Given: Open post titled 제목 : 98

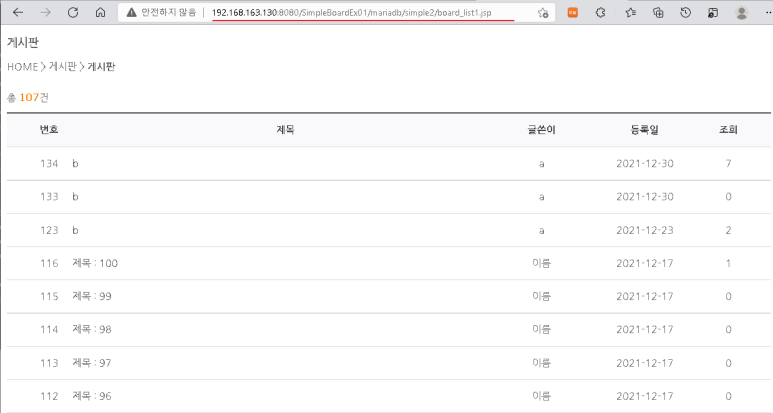Looking at the screenshot, I should pos(92,329).
